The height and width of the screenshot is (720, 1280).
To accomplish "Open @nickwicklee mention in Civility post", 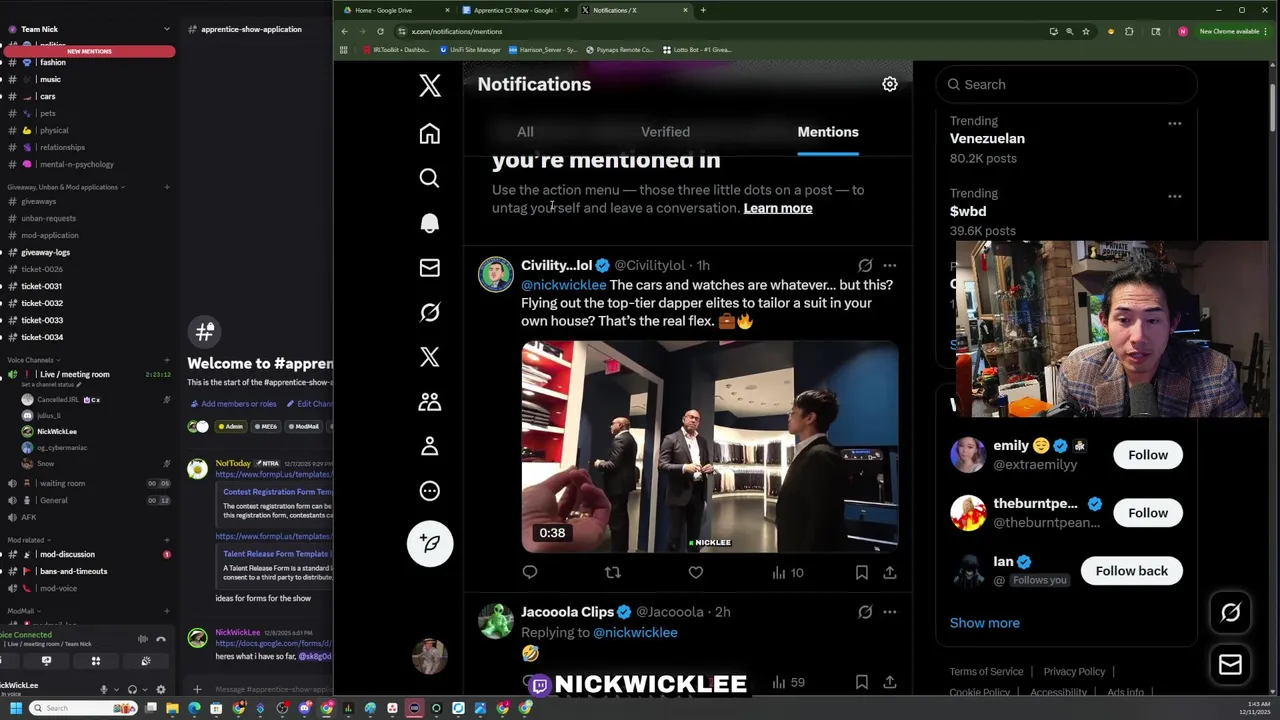I will [x=563, y=285].
